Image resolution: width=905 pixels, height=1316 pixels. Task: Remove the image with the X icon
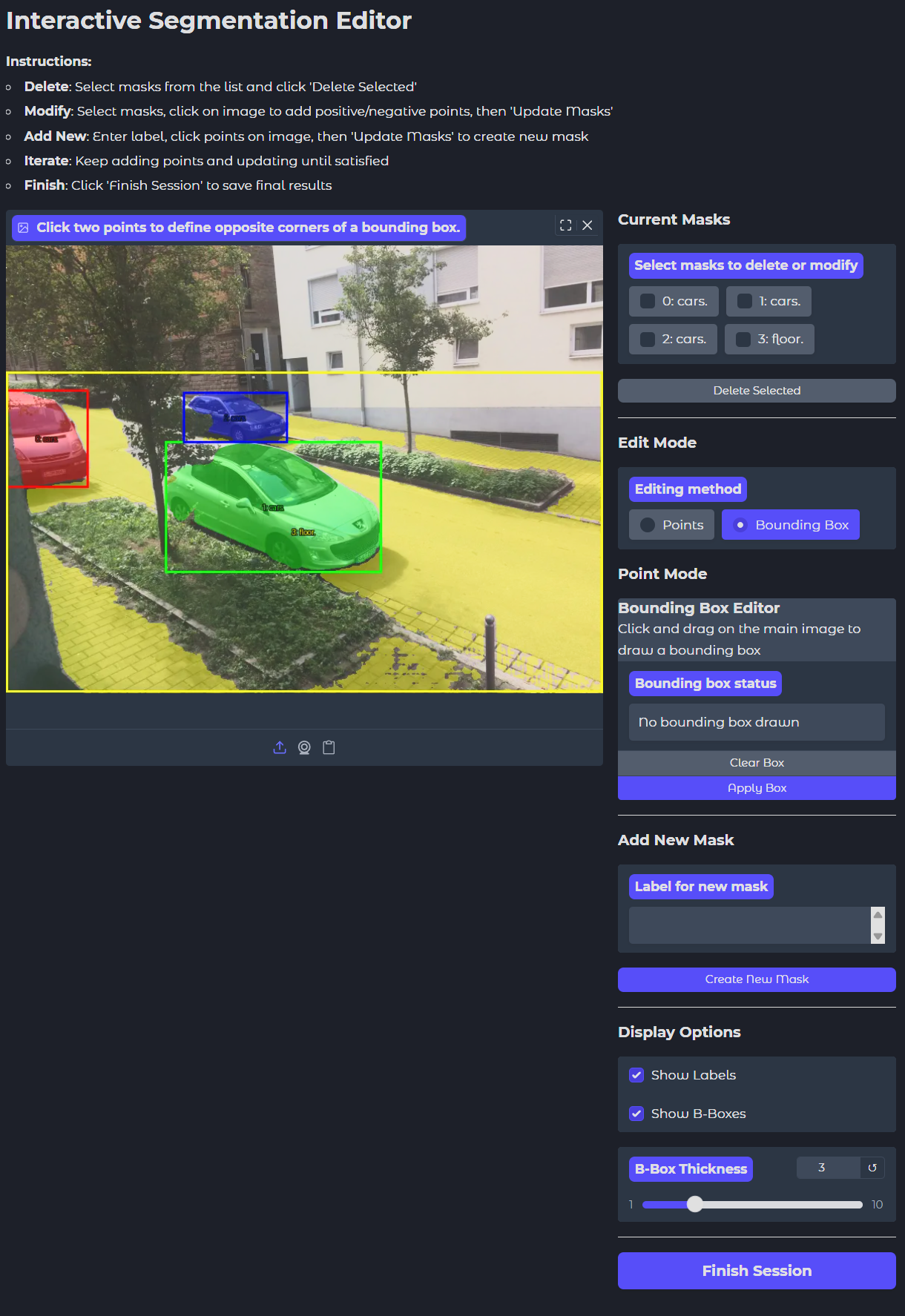point(588,225)
